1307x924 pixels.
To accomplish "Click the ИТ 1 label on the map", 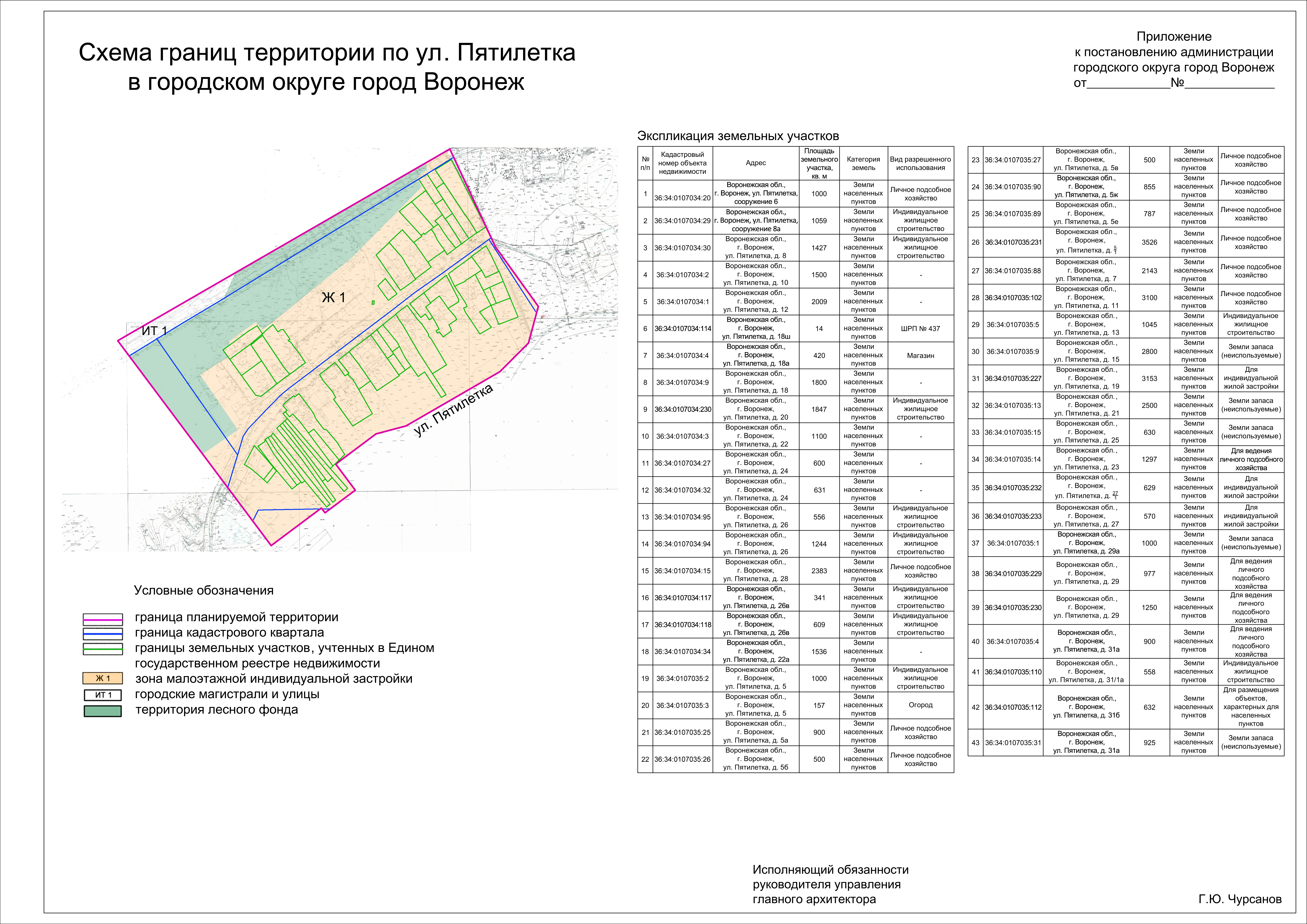I will point(154,331).
